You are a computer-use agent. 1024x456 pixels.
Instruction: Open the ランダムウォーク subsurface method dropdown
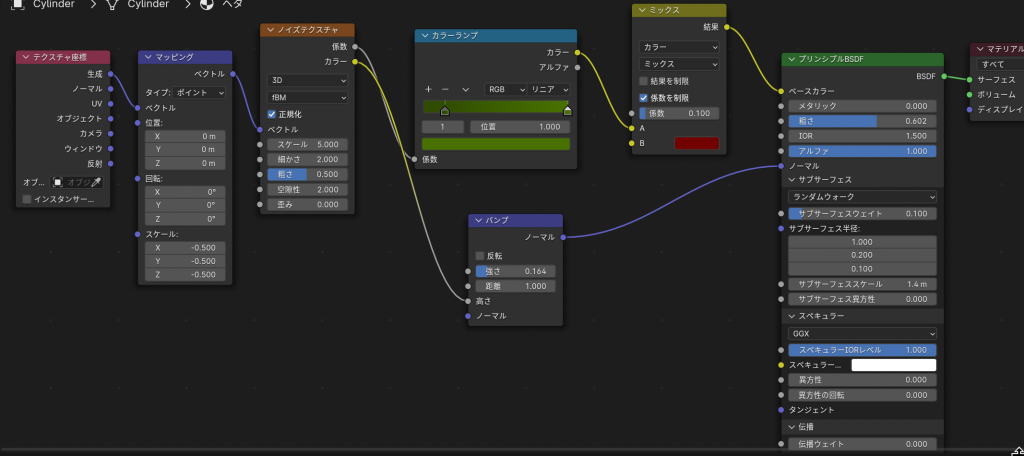tap(861, 197)
